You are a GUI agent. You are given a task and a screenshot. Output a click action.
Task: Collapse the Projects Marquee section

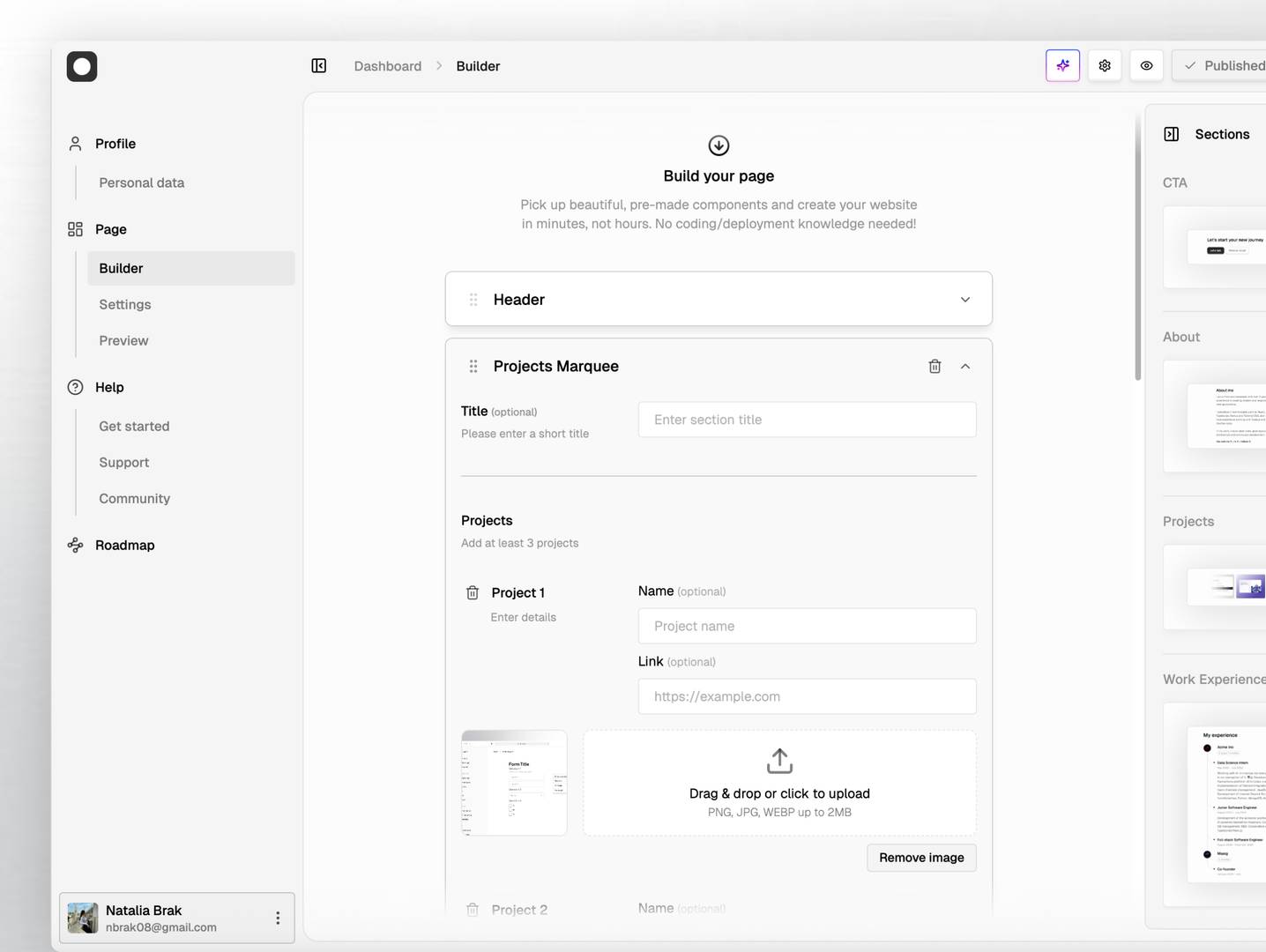pyautogui.click(x=965, y=366)
